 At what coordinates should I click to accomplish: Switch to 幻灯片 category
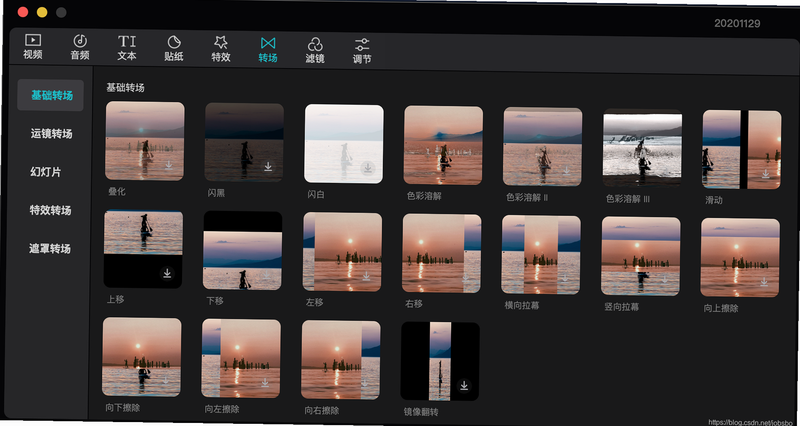(45, 172)
